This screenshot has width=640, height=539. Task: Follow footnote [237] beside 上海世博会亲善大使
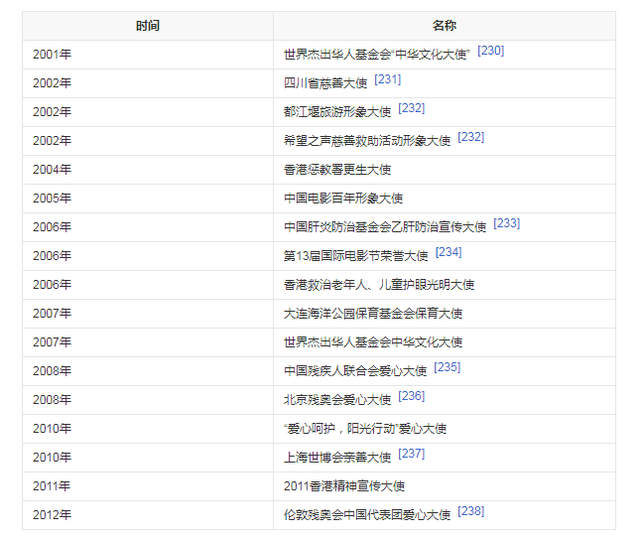(x=411, y=453)
